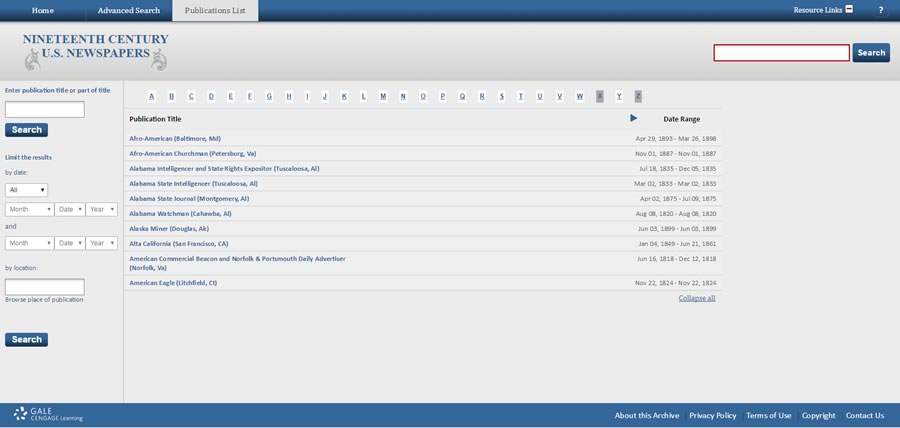Click Browse place of publication link
This screenshot has height=428, width=900.
click(x=44, y=299)
